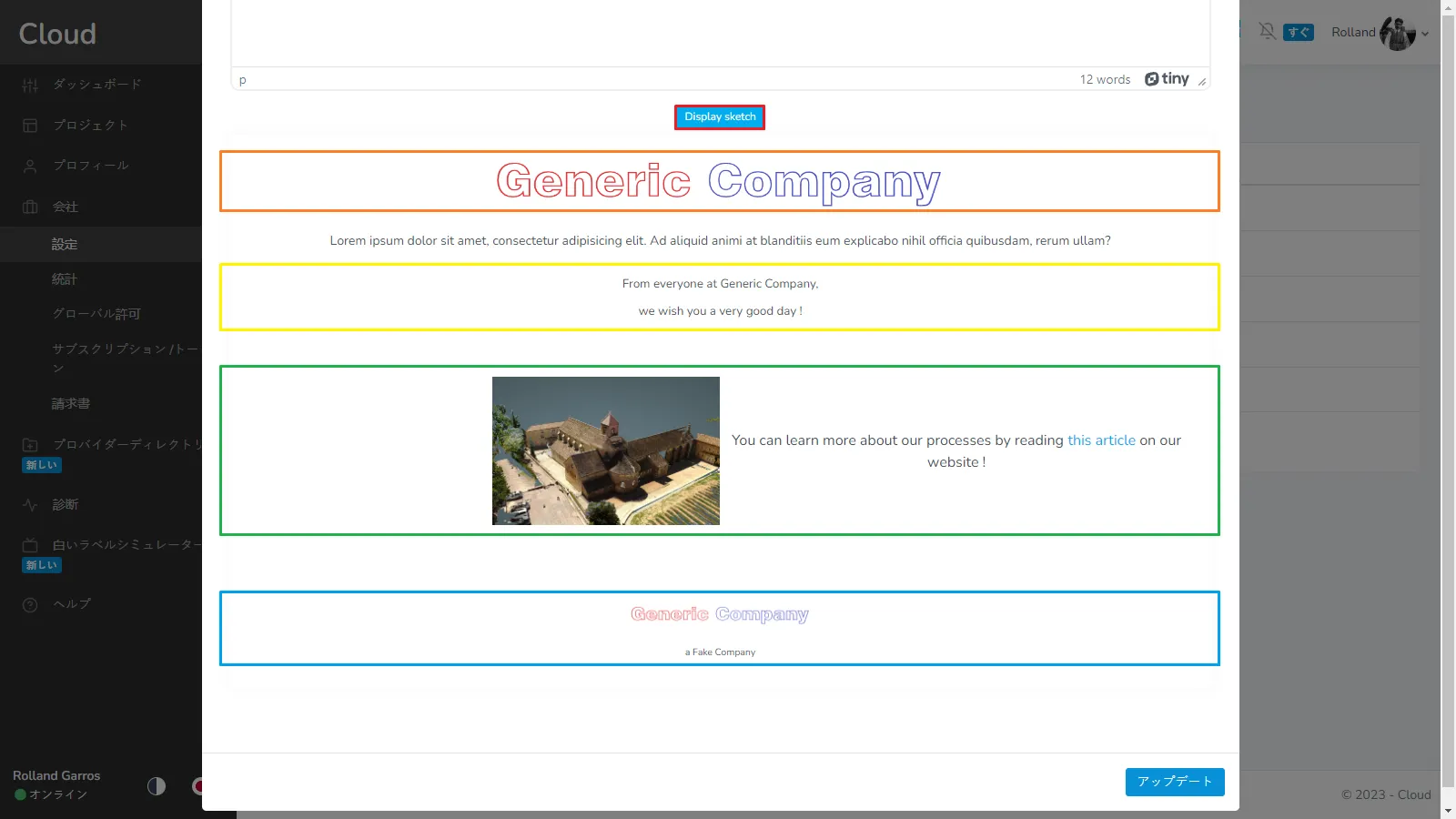
Task: Click the monastery aerial photo
Action: coord(605,450)
